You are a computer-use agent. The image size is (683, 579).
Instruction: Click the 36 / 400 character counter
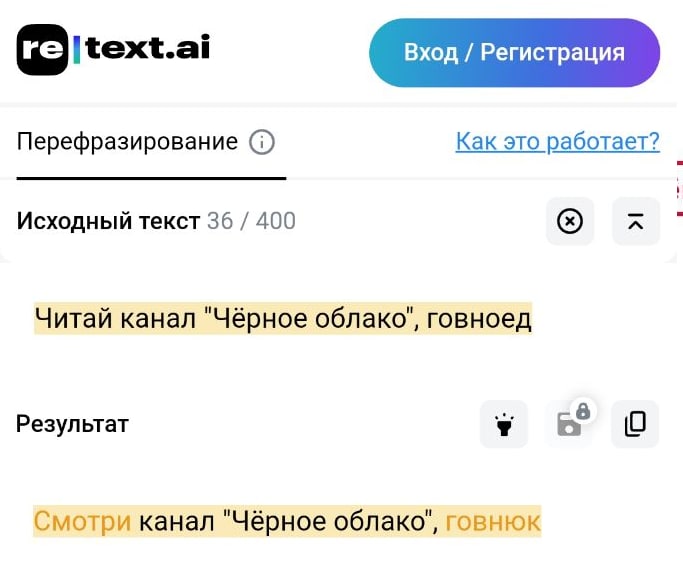click(251, 221)
